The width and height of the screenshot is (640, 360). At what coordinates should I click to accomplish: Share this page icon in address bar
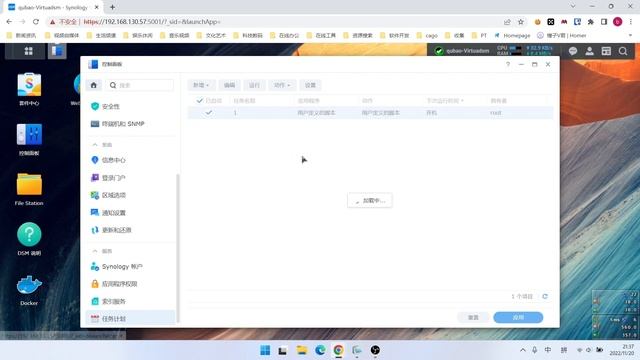pyautogui.click(x=507, y=22)
